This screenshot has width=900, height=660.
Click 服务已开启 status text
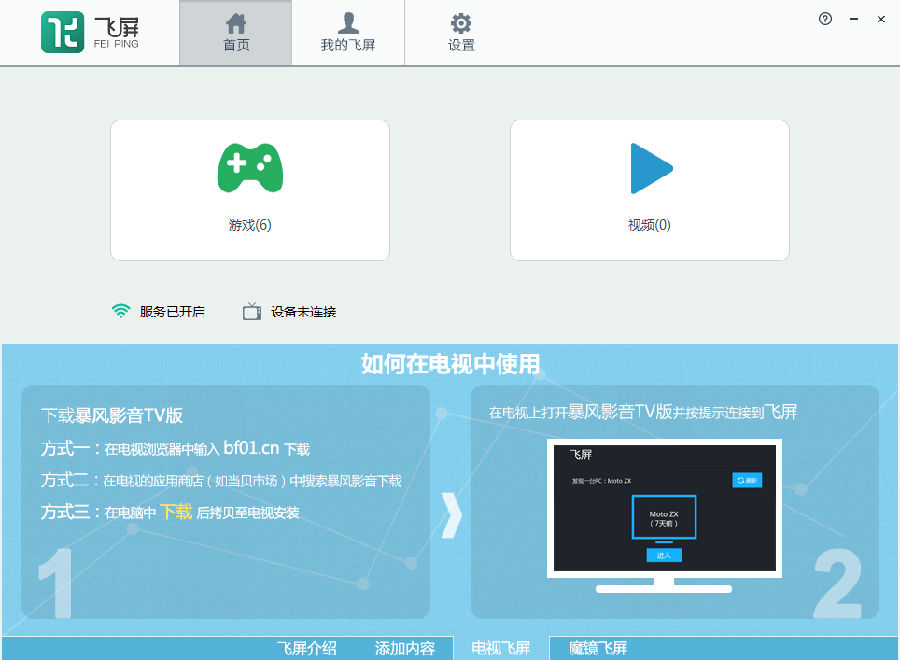(x=172, y=312)
